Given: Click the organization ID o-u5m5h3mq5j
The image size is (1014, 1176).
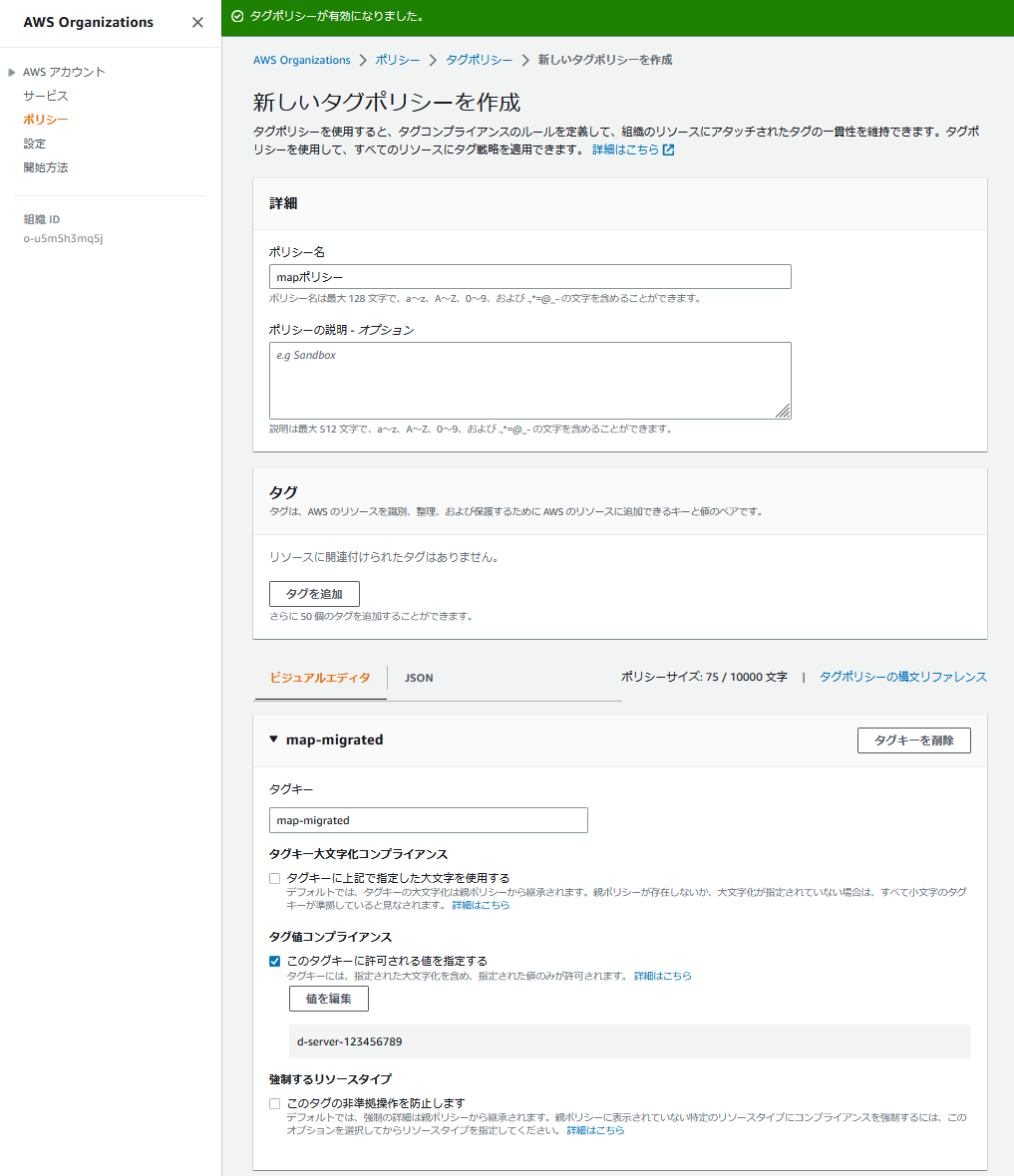Looking at the screenshot, I should (x=63, y=238).
